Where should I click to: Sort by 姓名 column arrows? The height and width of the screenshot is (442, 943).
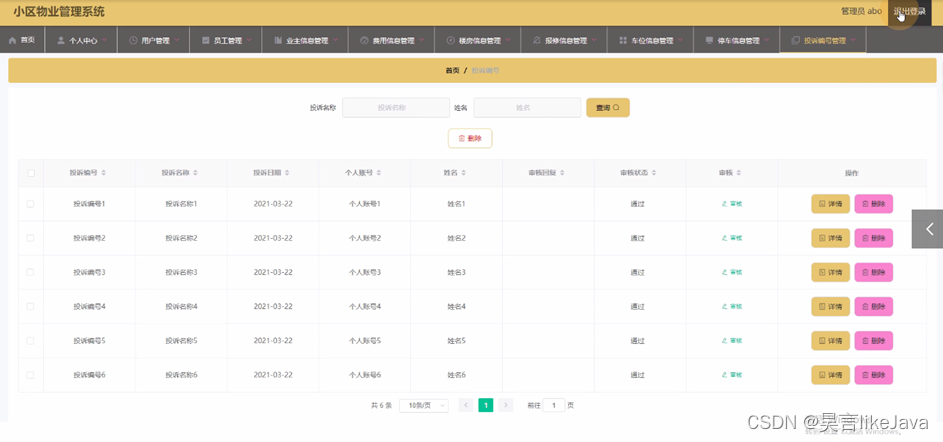pos(464,173)
